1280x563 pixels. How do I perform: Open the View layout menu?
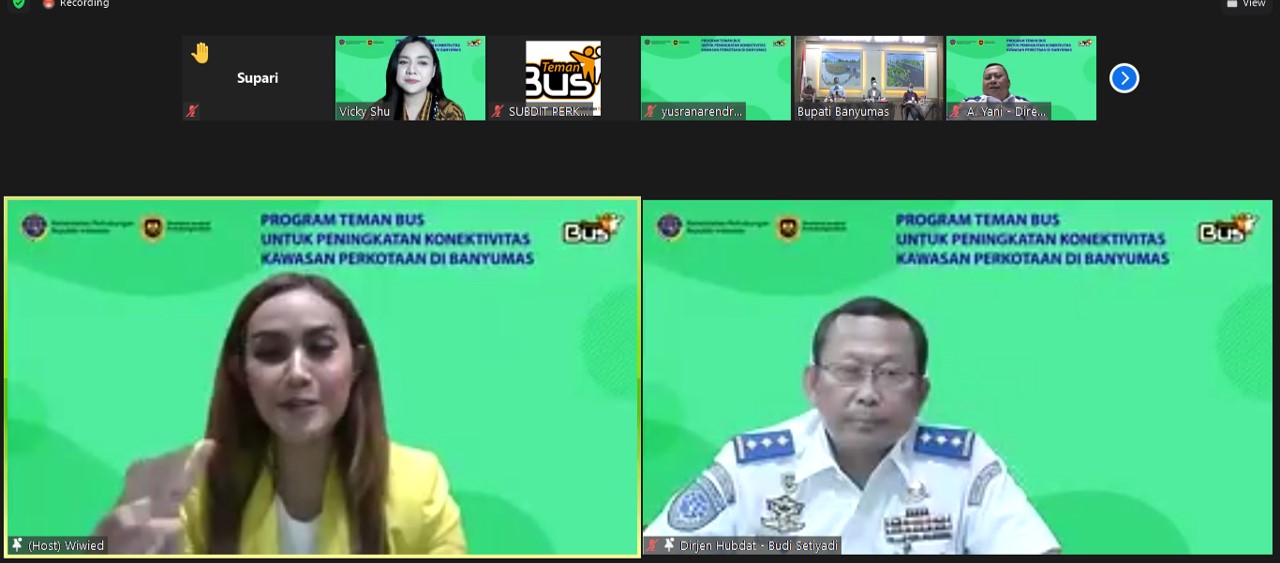(1246, 4)
